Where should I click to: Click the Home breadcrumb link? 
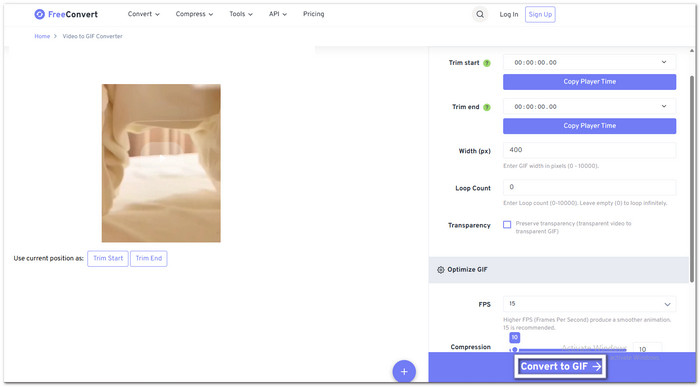pos(42,36)
